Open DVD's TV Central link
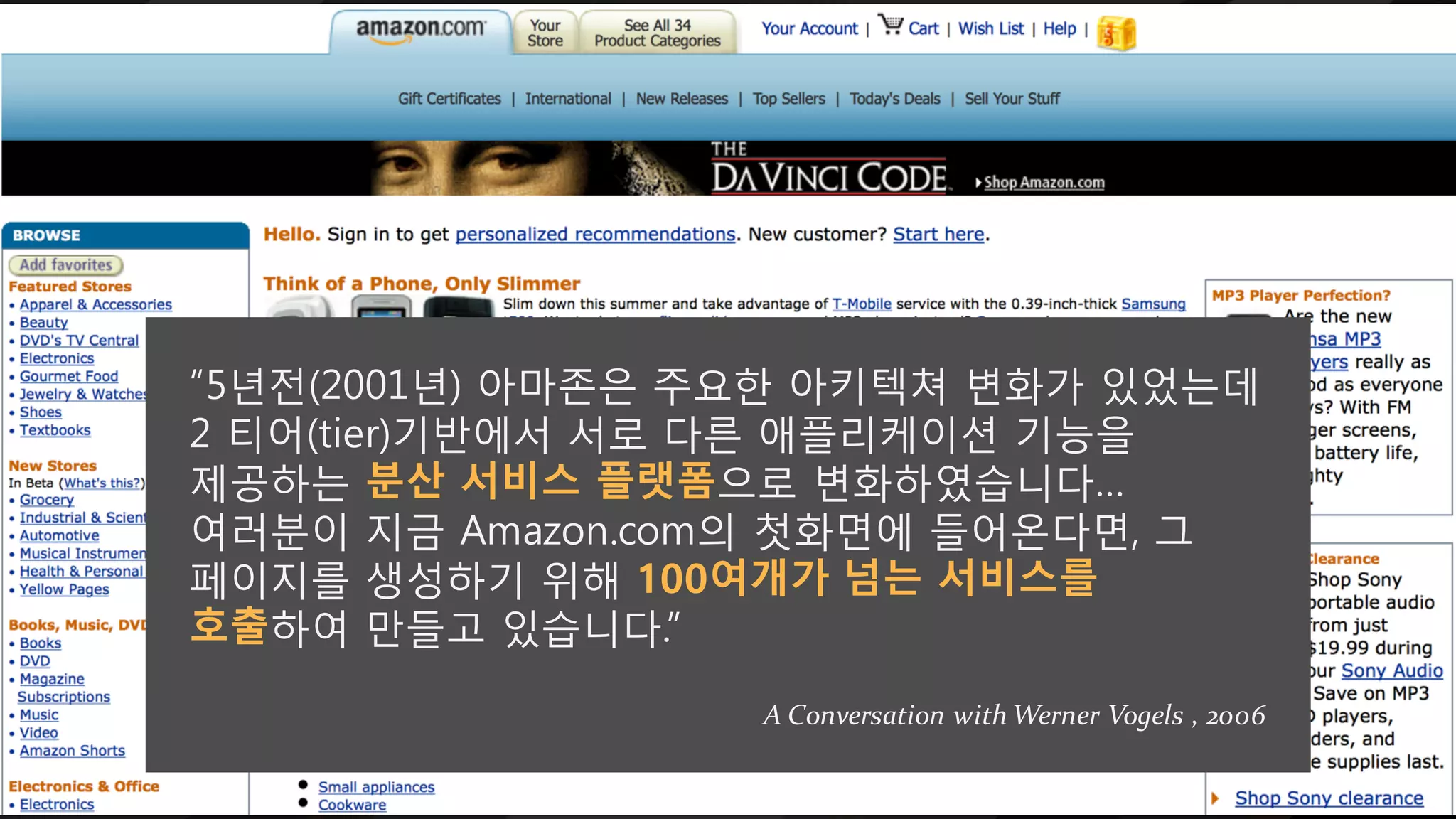 pos(80,341)
